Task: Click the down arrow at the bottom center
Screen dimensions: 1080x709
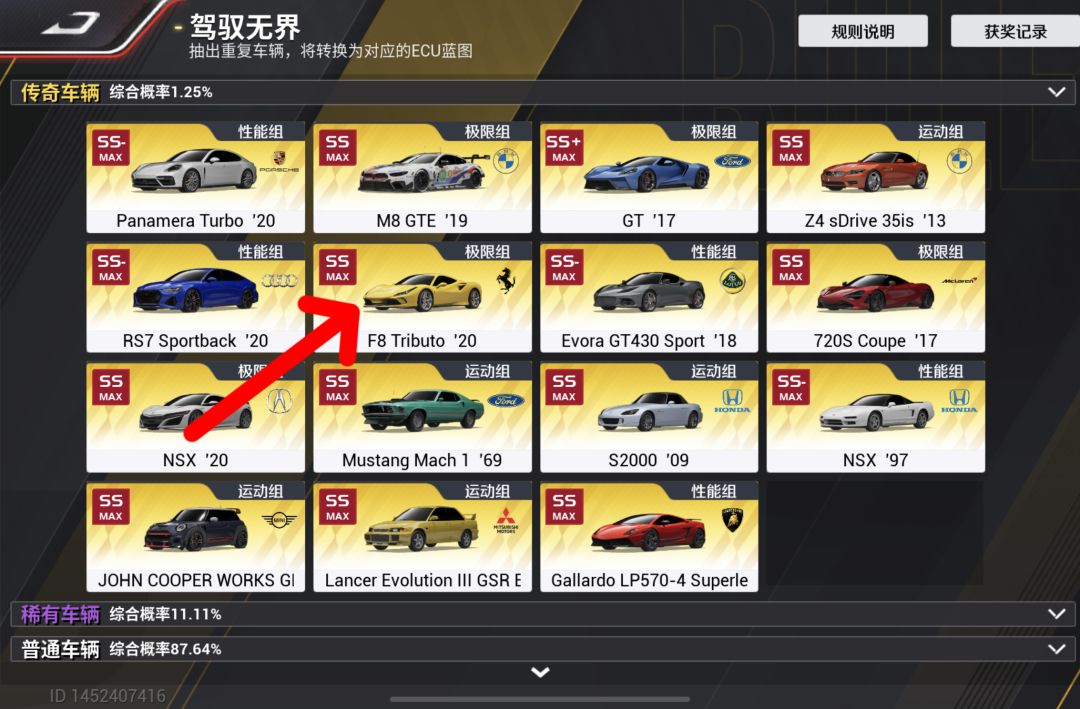Action: (x=541, y=672)
